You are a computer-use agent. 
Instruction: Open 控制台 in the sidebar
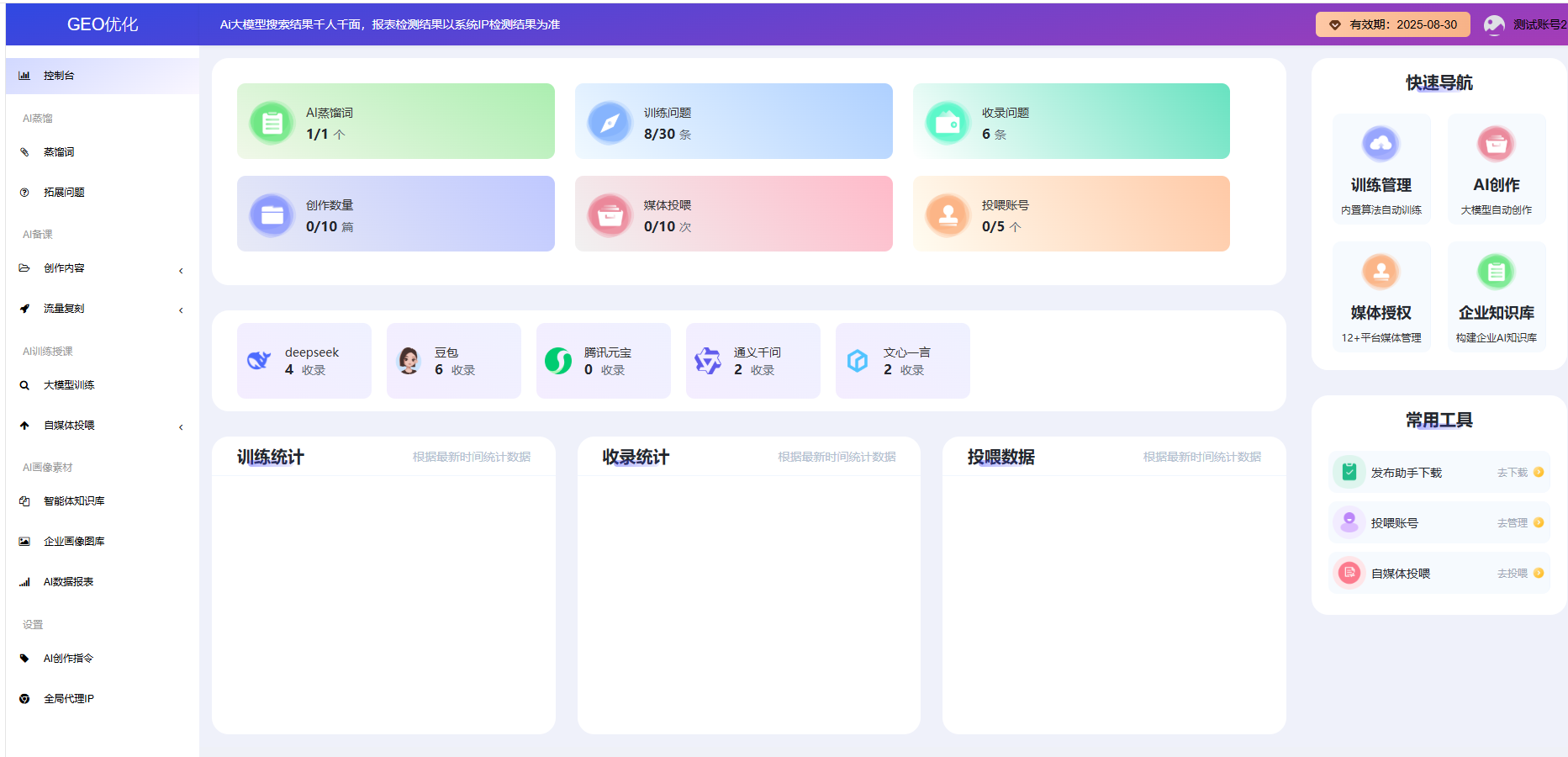pos(59,76)
